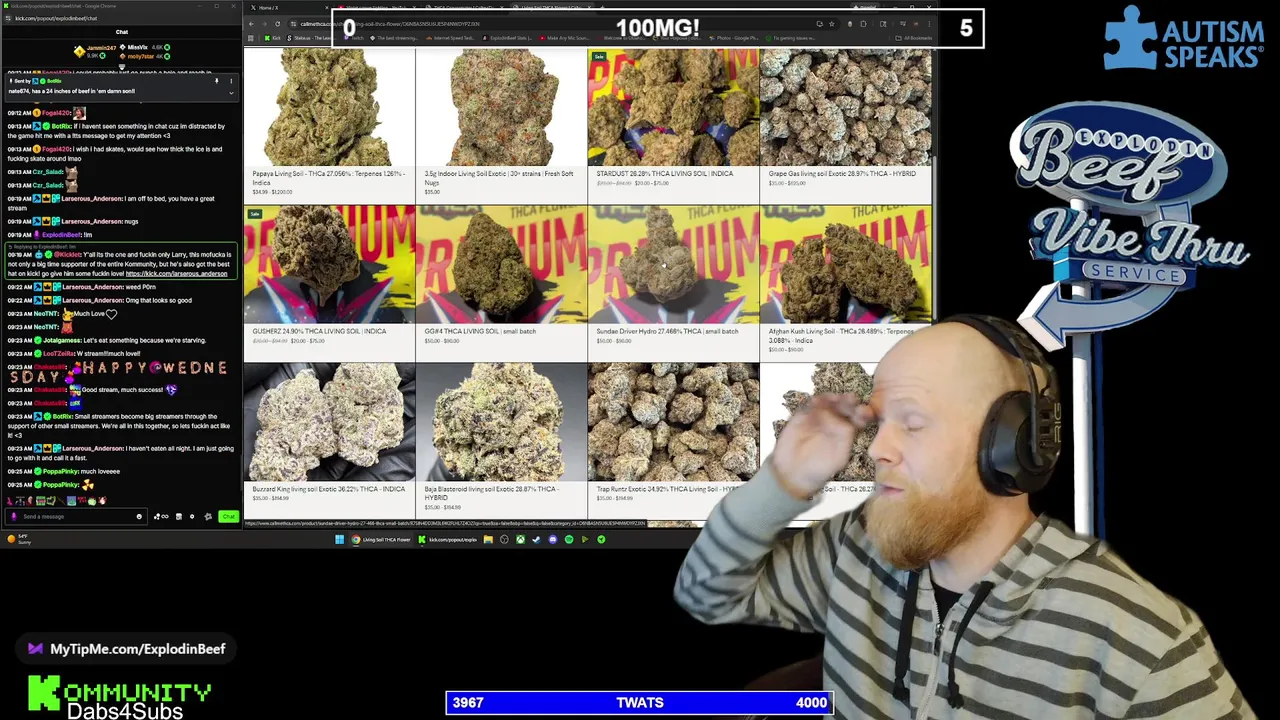Click Sundae Driver Hydro 27.468% THCA title

pyautogui.click(x=667, y=331)
